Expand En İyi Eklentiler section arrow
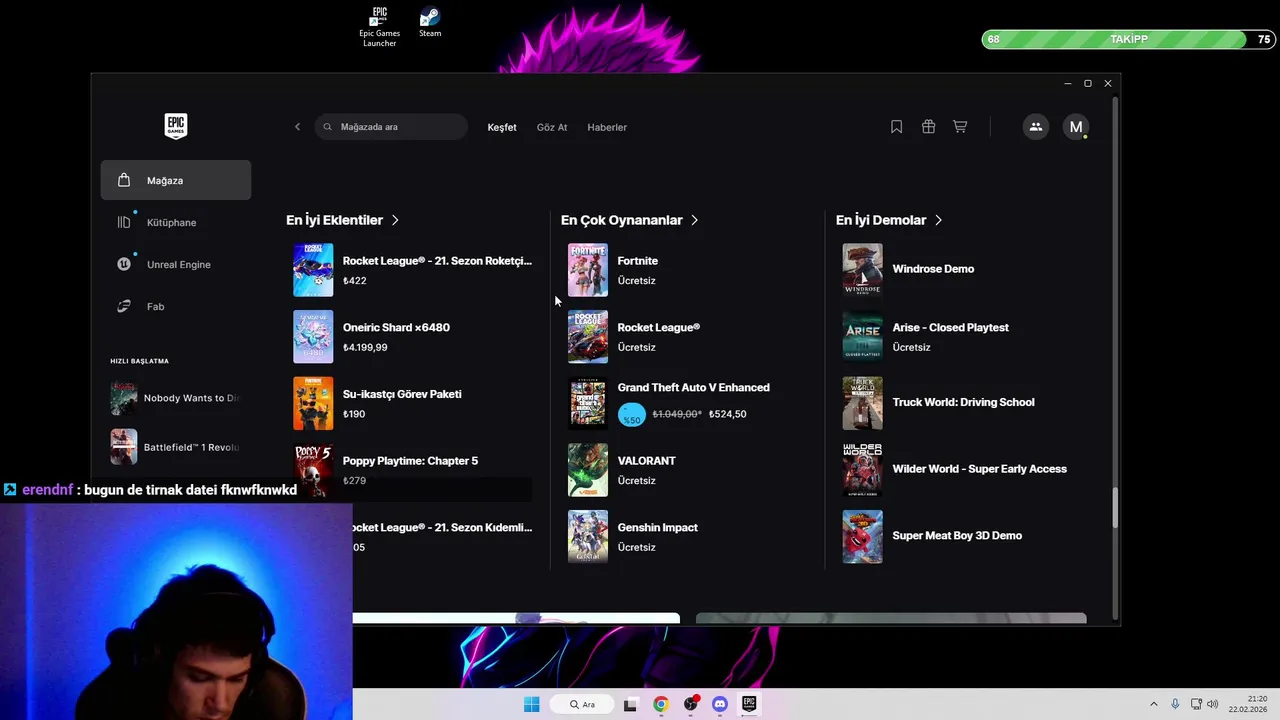Viewport: 1280px width, 720px height. pos(395,220)
